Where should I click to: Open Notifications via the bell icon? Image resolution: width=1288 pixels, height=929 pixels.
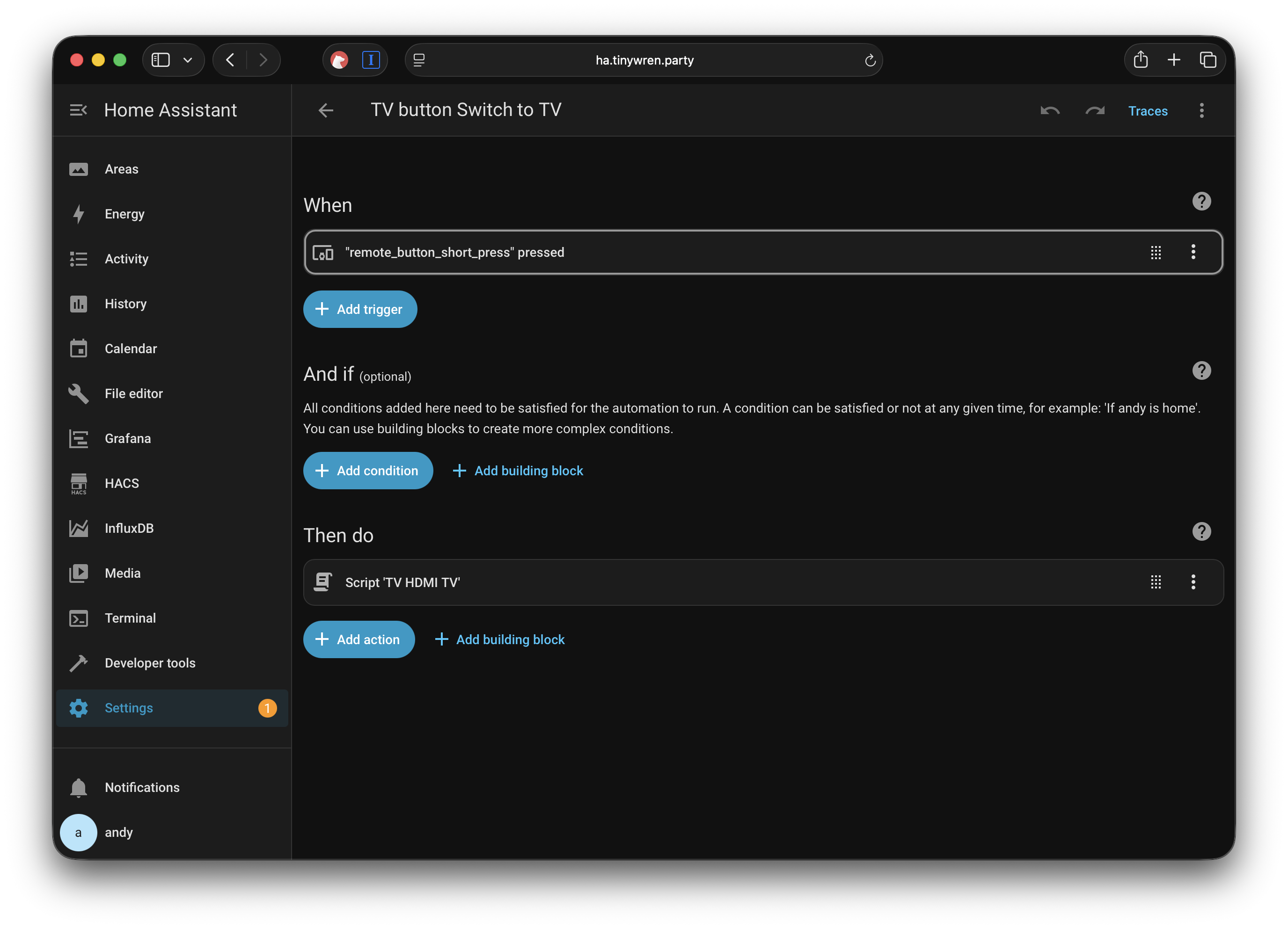(78, 788)
